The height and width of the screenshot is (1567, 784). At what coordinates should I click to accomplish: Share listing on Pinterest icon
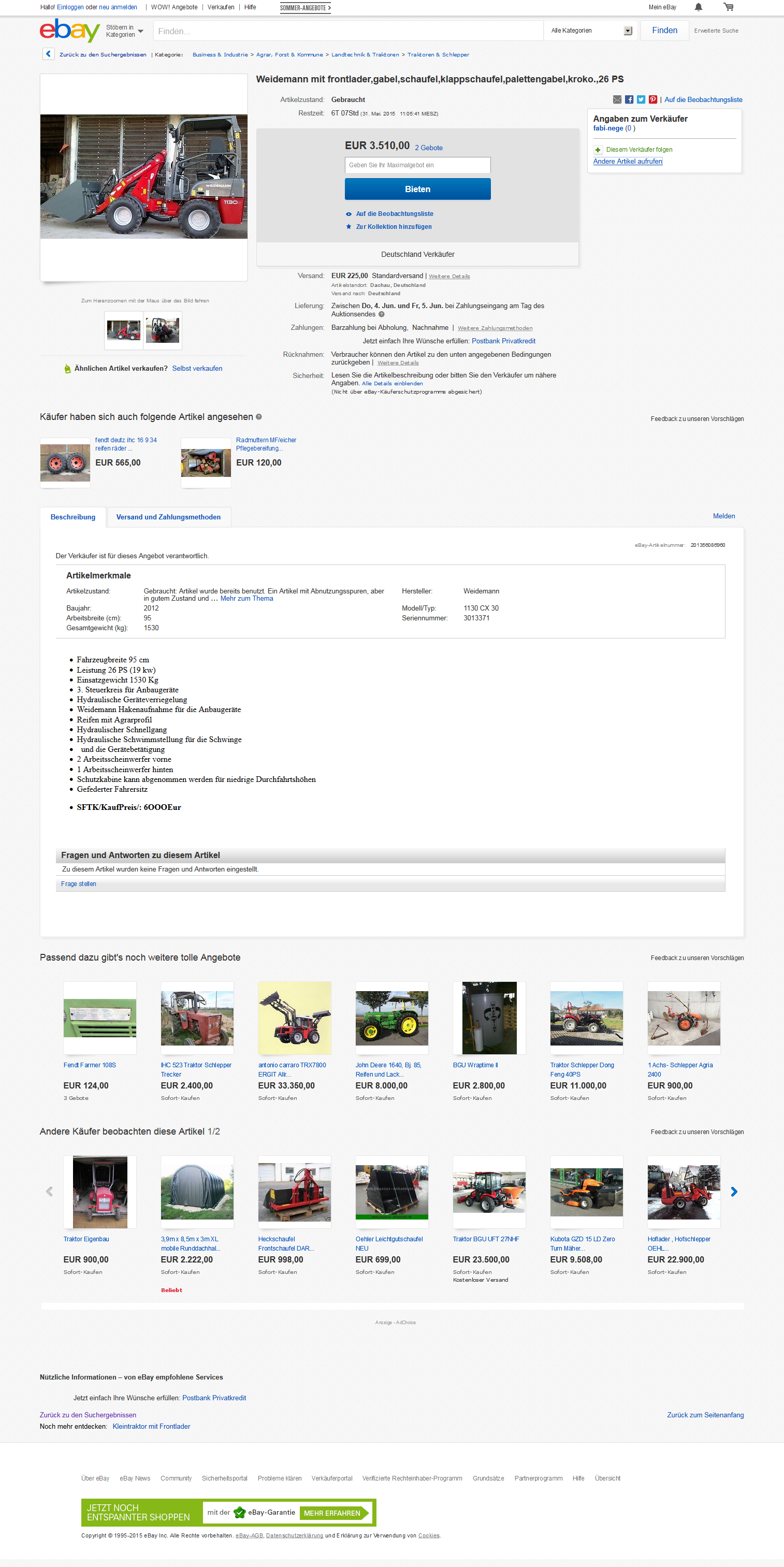(x=652, y=100)
